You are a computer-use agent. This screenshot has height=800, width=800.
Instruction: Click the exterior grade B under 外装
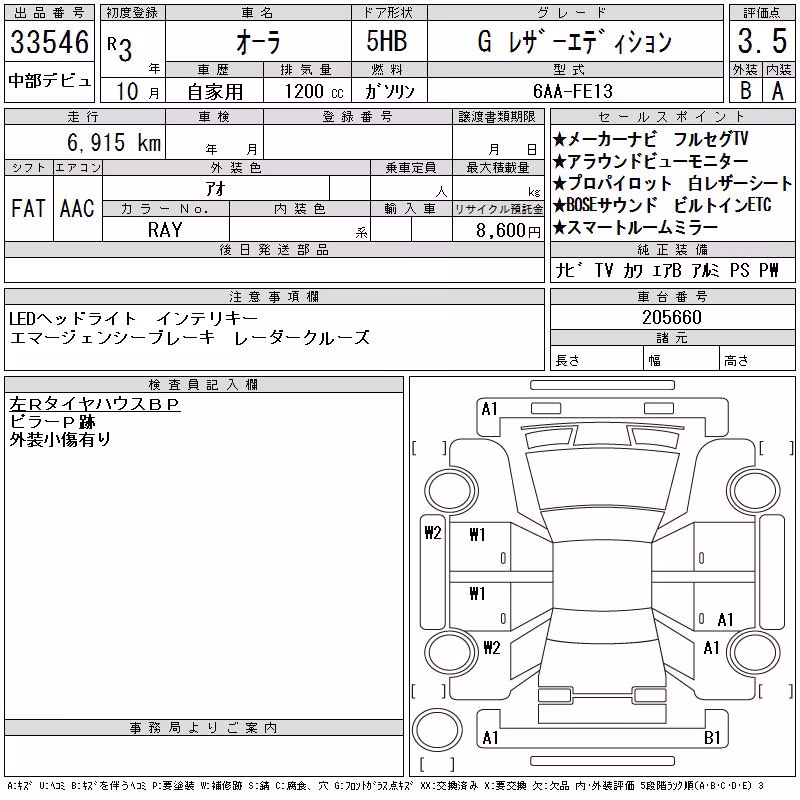pyautogui.click(x=745, y=90)
